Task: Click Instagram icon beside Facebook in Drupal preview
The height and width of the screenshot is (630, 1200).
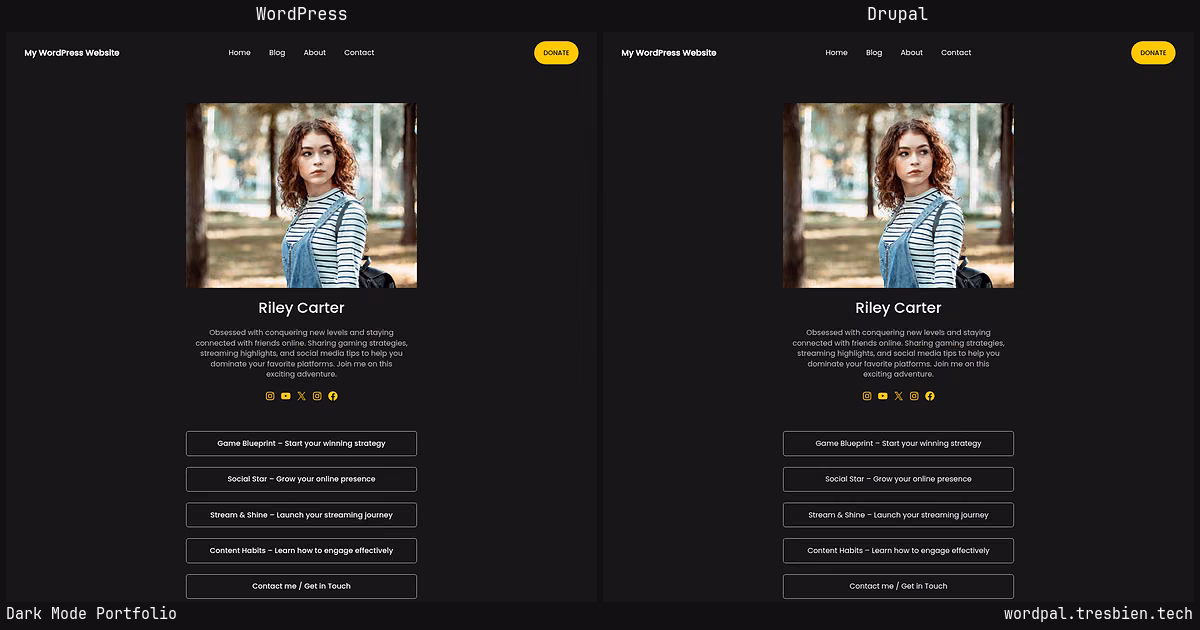Action: click(914, 396)
